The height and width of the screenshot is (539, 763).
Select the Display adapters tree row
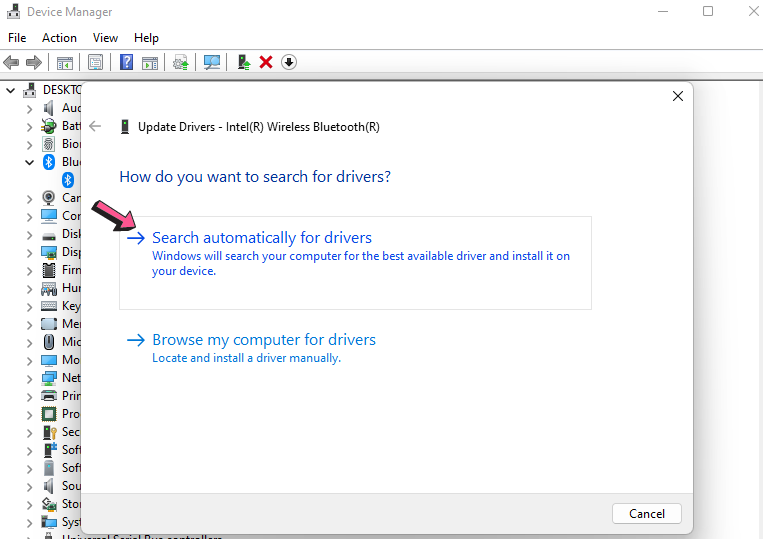tap(61, 252)
